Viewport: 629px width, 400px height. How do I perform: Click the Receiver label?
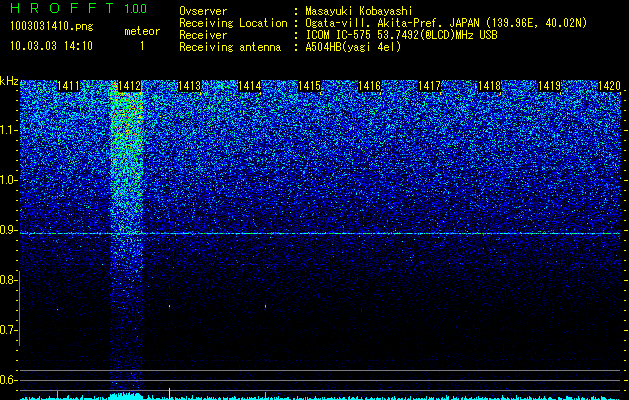[203, 35]
